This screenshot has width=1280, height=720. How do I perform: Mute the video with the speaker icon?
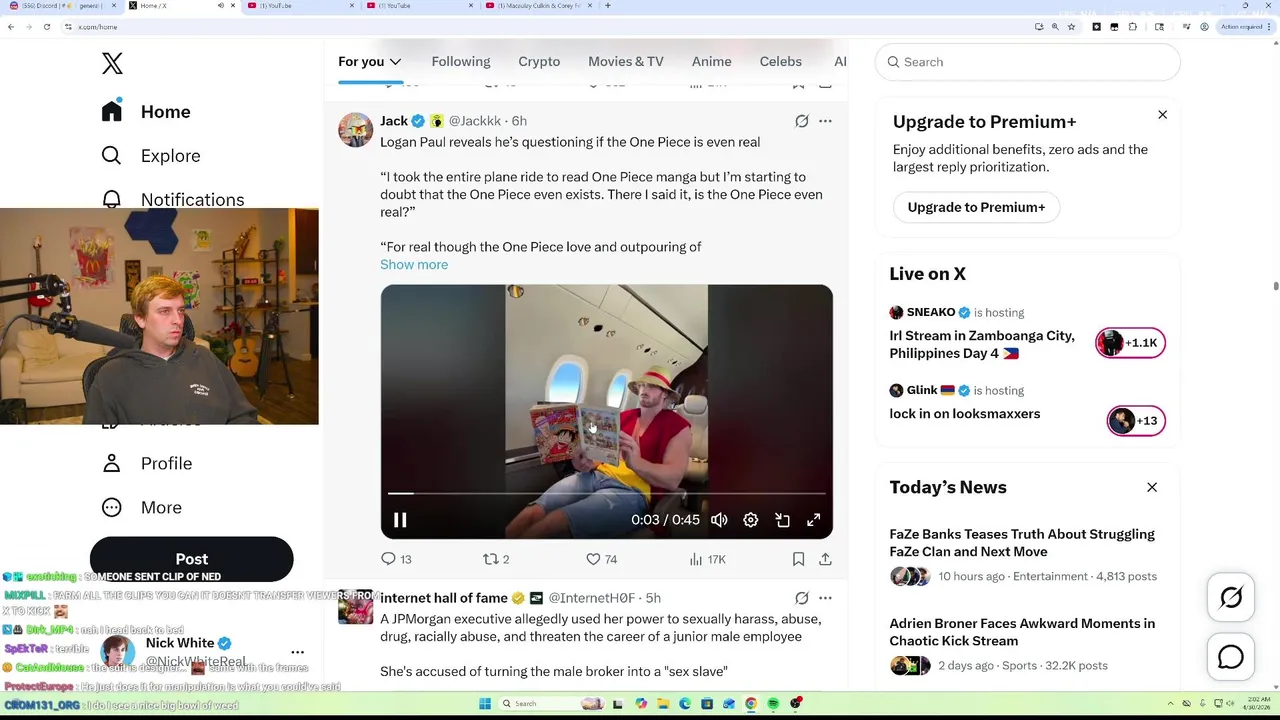[x=719, y=520]
